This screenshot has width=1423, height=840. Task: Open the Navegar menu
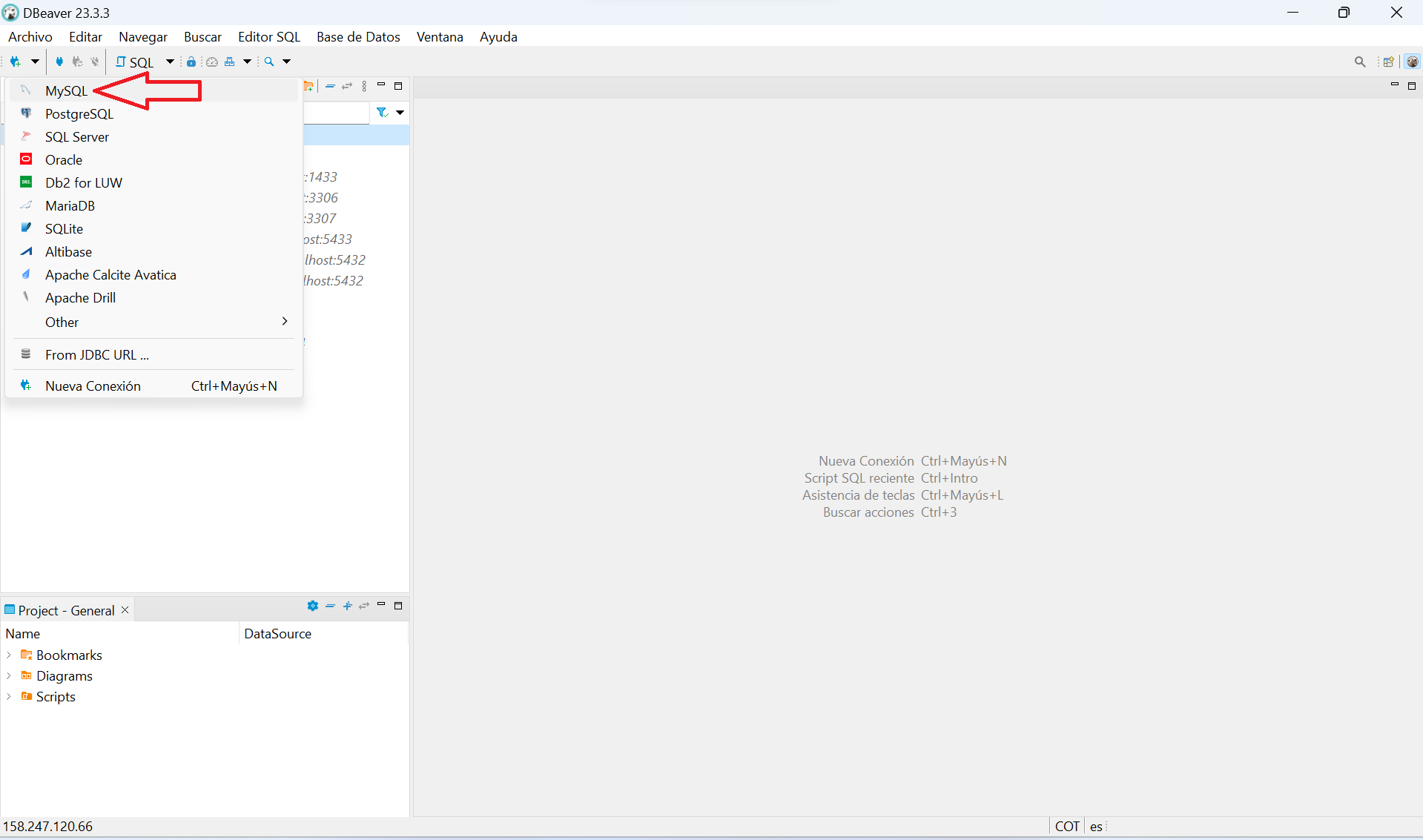pos(143,36)
